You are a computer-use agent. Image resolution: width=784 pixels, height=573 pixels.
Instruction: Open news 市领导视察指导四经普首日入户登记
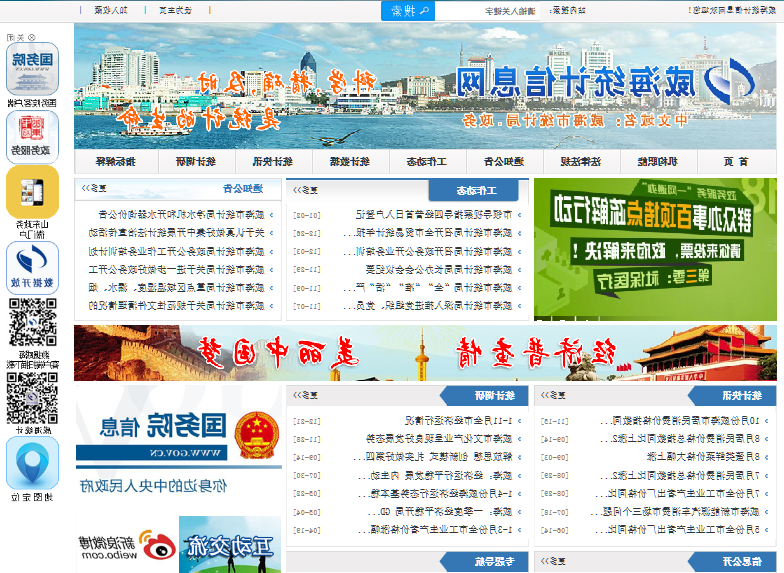[434, 214]
